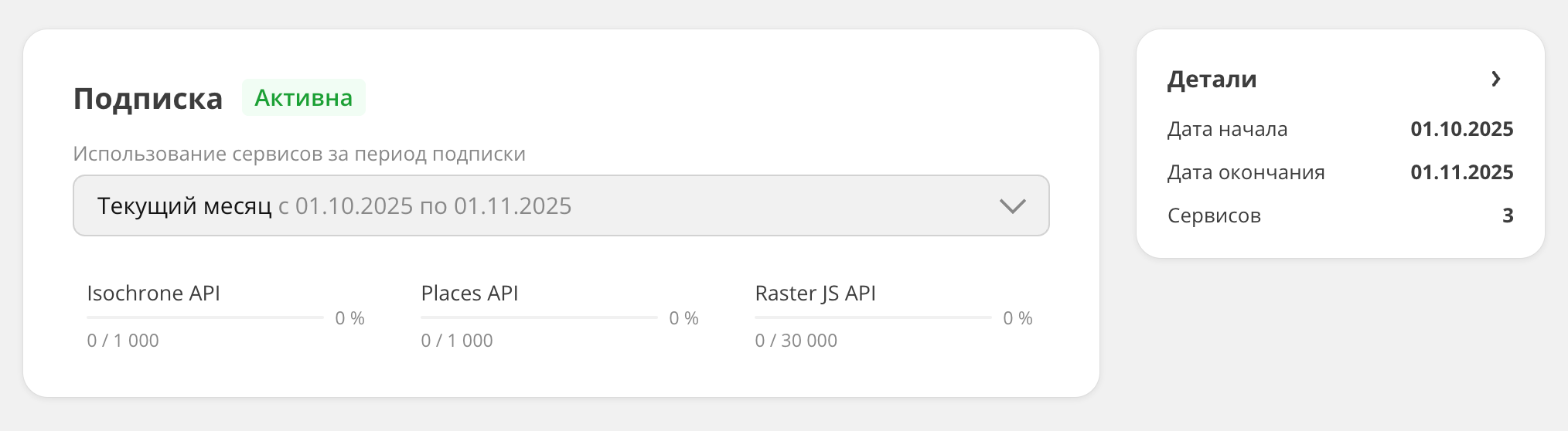Click the green 'Активна' status badge
Image resolution: width=1568 pixels, height=431 pixels.
[303, 98]
